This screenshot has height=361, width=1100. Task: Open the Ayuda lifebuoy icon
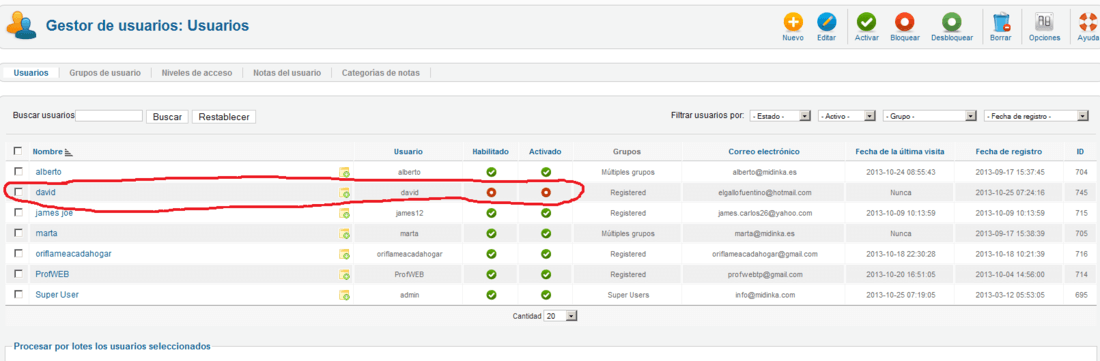[x=1088, y=22]
